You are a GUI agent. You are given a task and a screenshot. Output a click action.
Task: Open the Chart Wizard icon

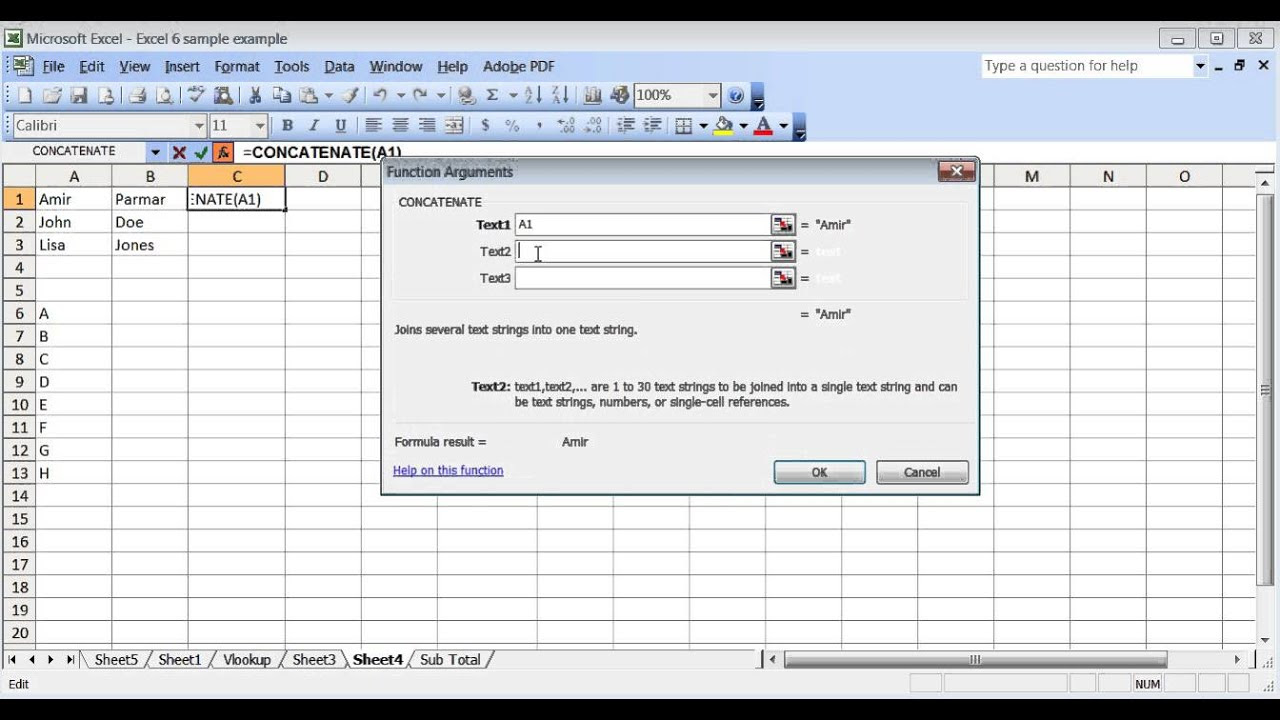592,96
